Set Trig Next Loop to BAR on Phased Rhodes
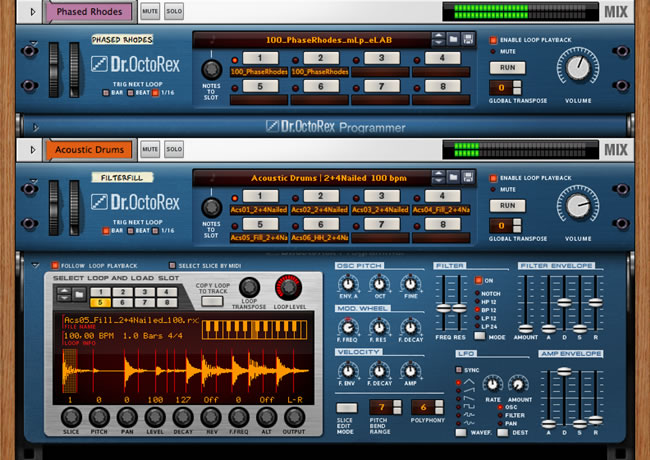Viewport: 650px width, 460px height. pyautogui.click(x=106, y=93)
